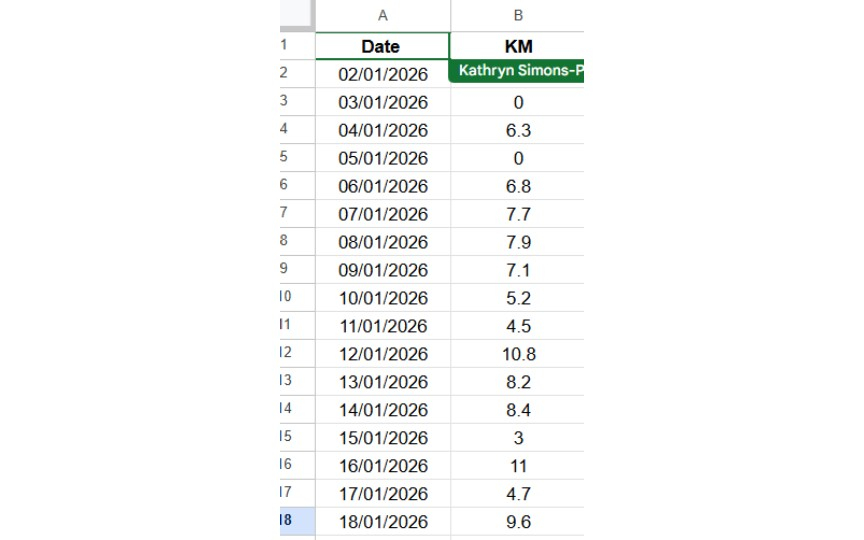Select row 2 header
864x540 pixels.
click(297, 73)
